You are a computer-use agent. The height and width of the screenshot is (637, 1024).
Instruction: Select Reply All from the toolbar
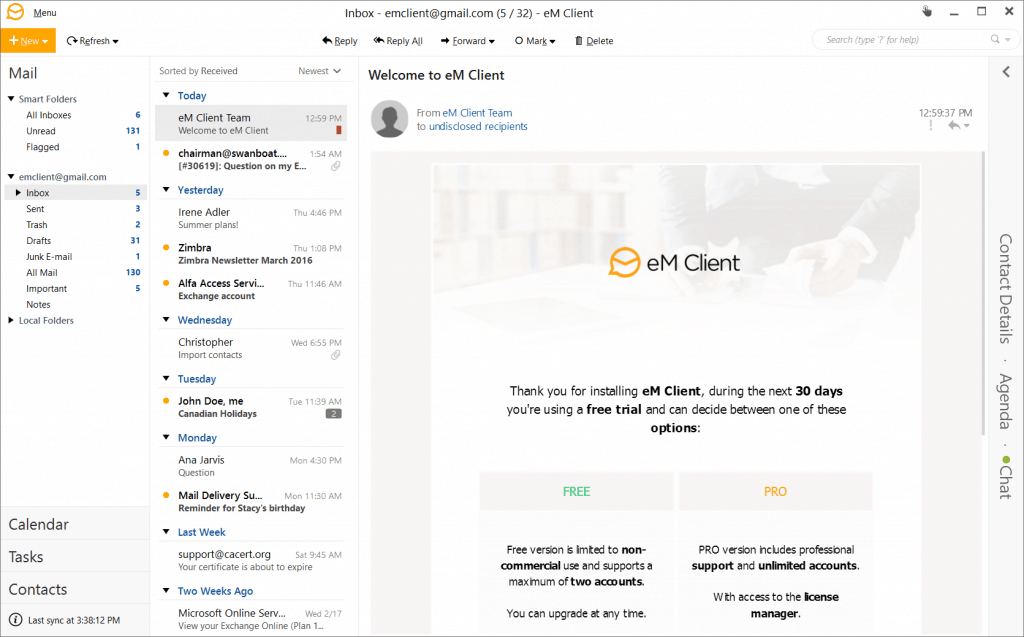377,41
